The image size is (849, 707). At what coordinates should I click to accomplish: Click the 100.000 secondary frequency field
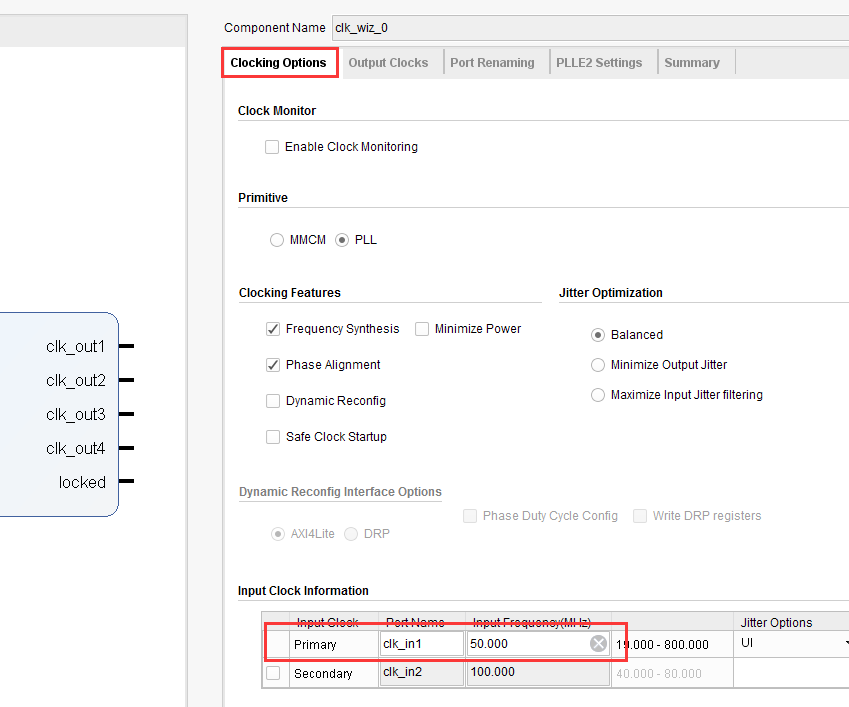pos(538,672)
